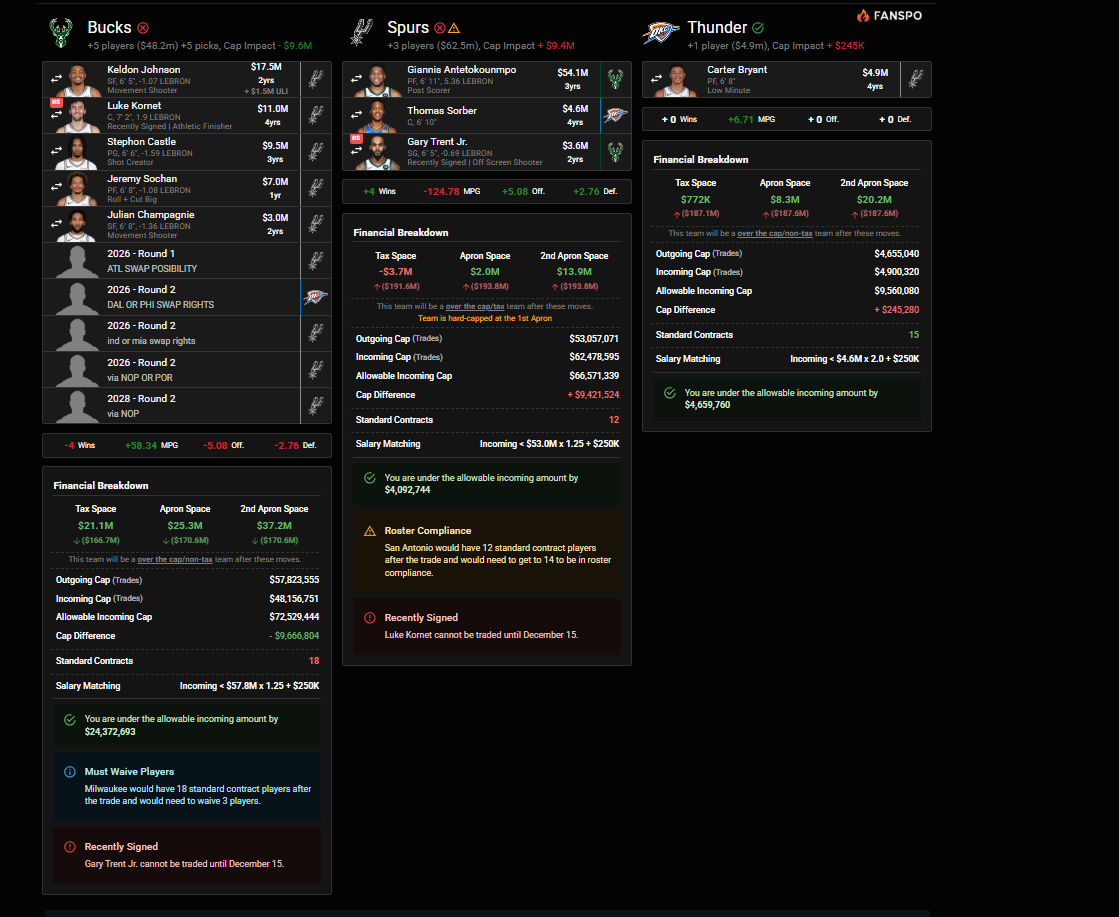Click yellow warning triangle beside Spurs name
The image size is (1119, 917).
454,28
